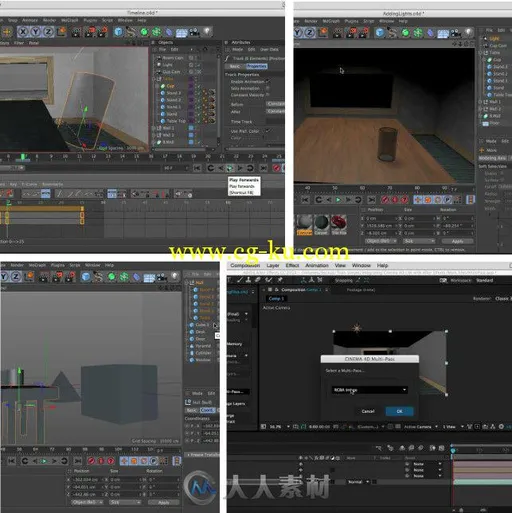This screenshot has width=512, height=513.
Task: Open Object (Rel) dropdown in AddingLights.c4d
Action: point(381,241)
